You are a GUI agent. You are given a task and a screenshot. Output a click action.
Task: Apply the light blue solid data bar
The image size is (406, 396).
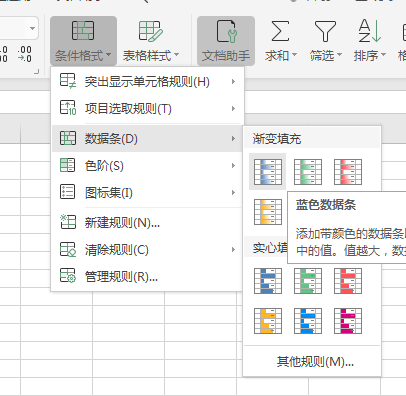308,321
